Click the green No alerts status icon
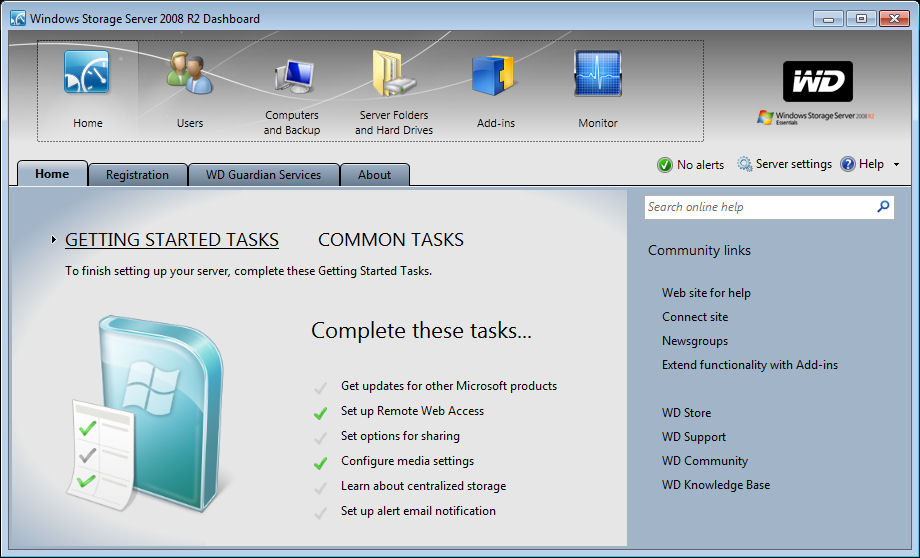 (665, 165)
